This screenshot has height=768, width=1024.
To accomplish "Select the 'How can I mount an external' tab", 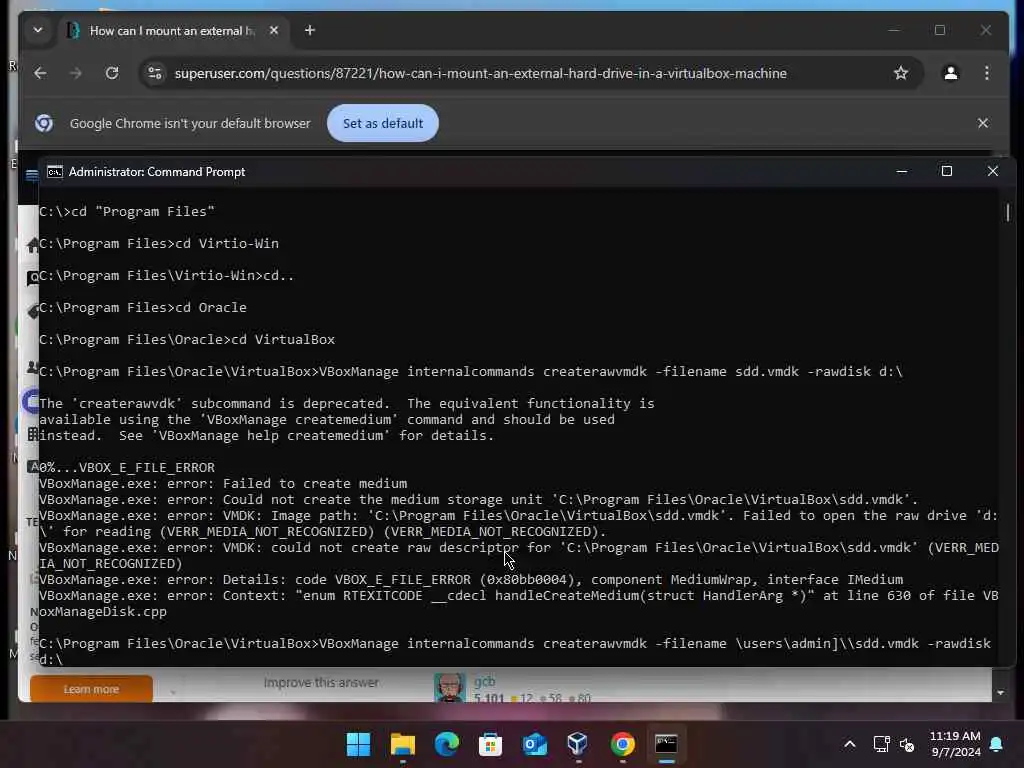I will 171,31.
